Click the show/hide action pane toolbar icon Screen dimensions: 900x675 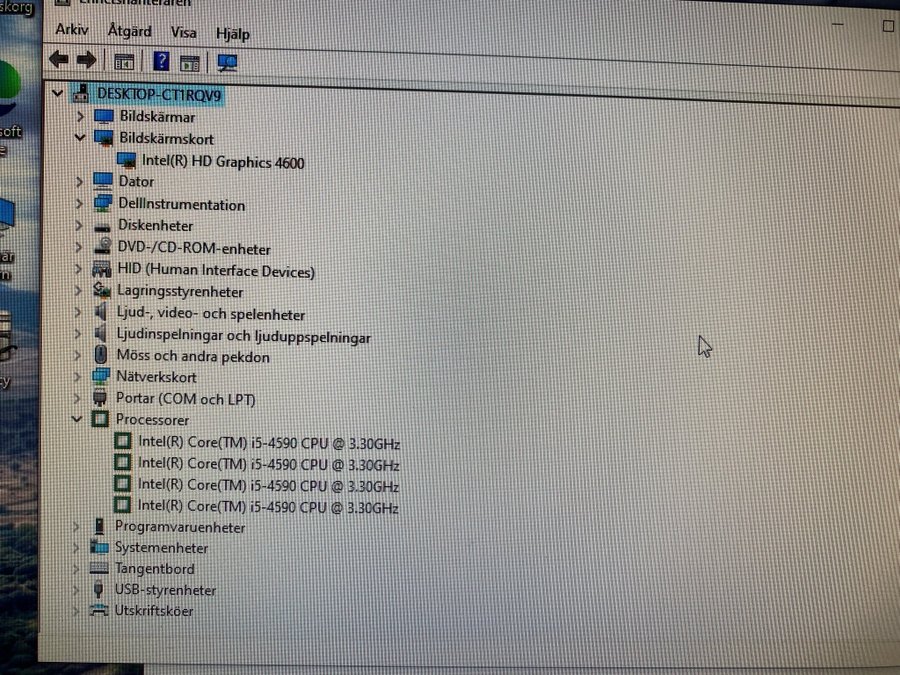(190, 63)
